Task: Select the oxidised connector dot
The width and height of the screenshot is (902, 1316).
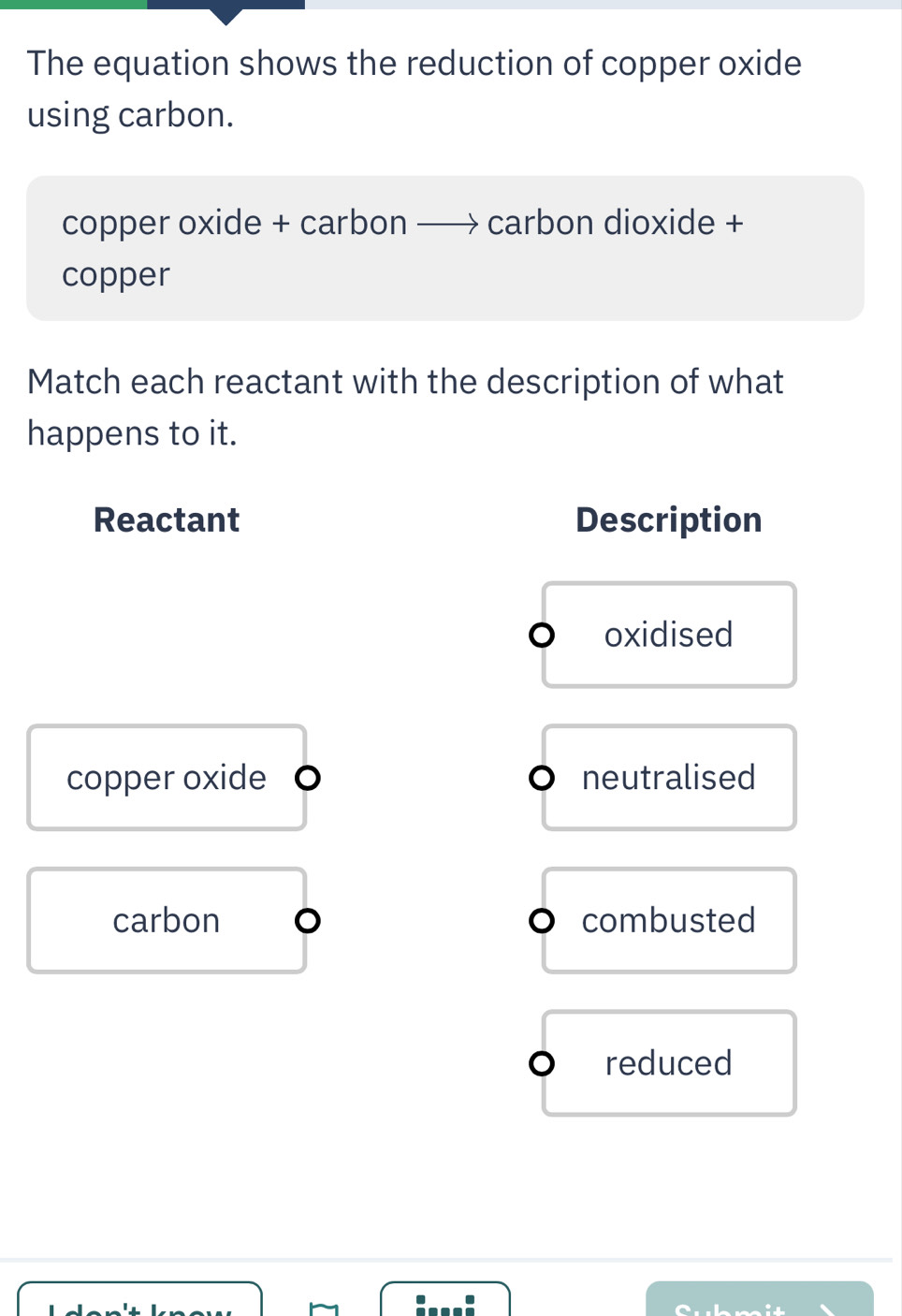Action: (x=542, y=636)
